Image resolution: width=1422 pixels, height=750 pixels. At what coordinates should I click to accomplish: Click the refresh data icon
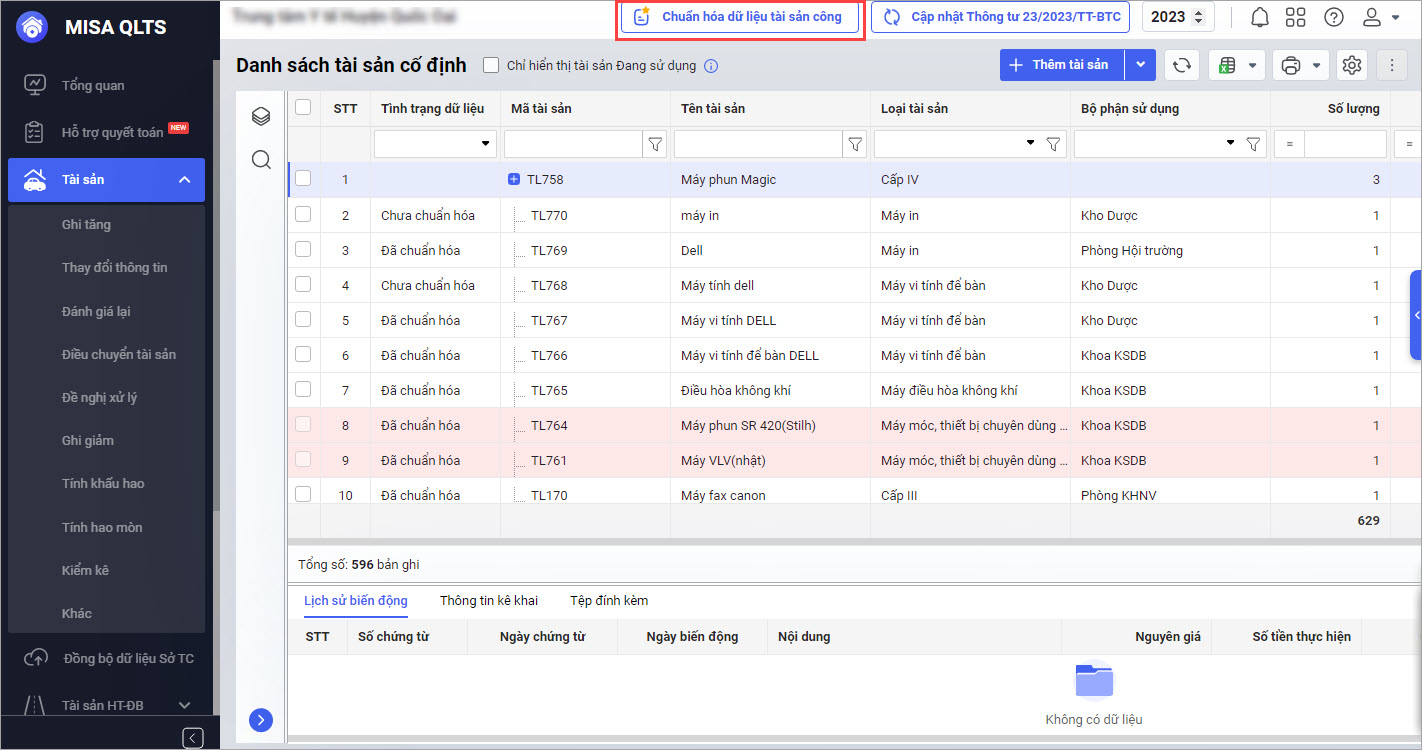tap(1182, 65)
